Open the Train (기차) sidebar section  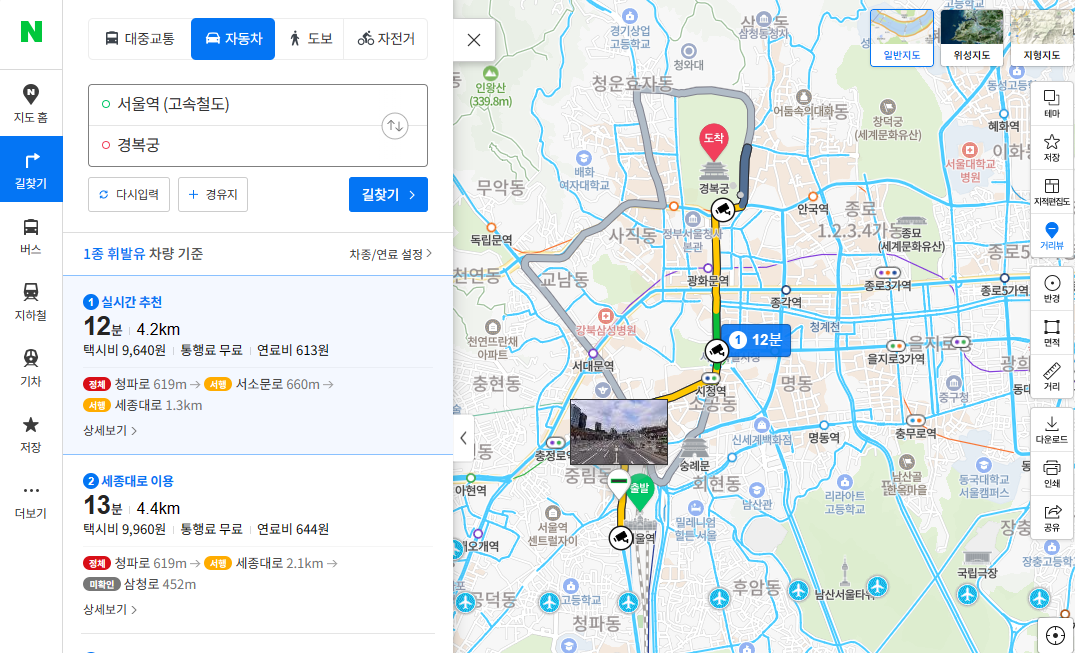click(x=31, y=368)
